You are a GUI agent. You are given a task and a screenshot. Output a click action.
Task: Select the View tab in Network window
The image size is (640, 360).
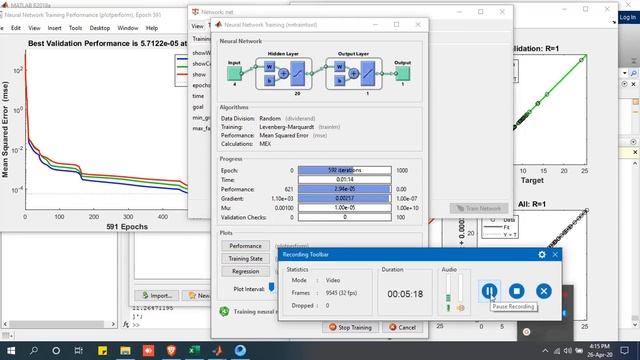tap(197, 26)
